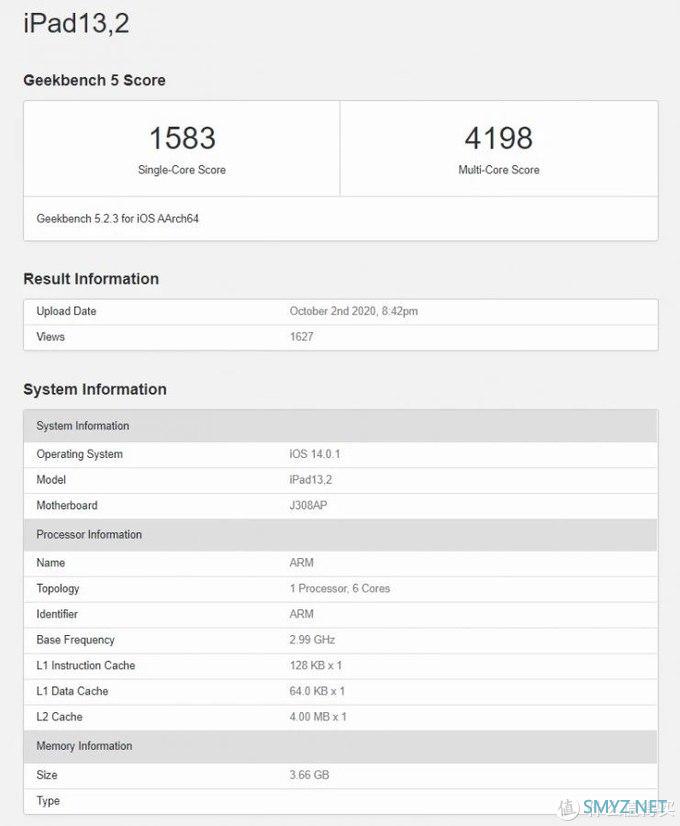The width and height of the screenshot is (680, 826).
Task: Select the 2.99 GHz value
Action: [x=312, y=640]
